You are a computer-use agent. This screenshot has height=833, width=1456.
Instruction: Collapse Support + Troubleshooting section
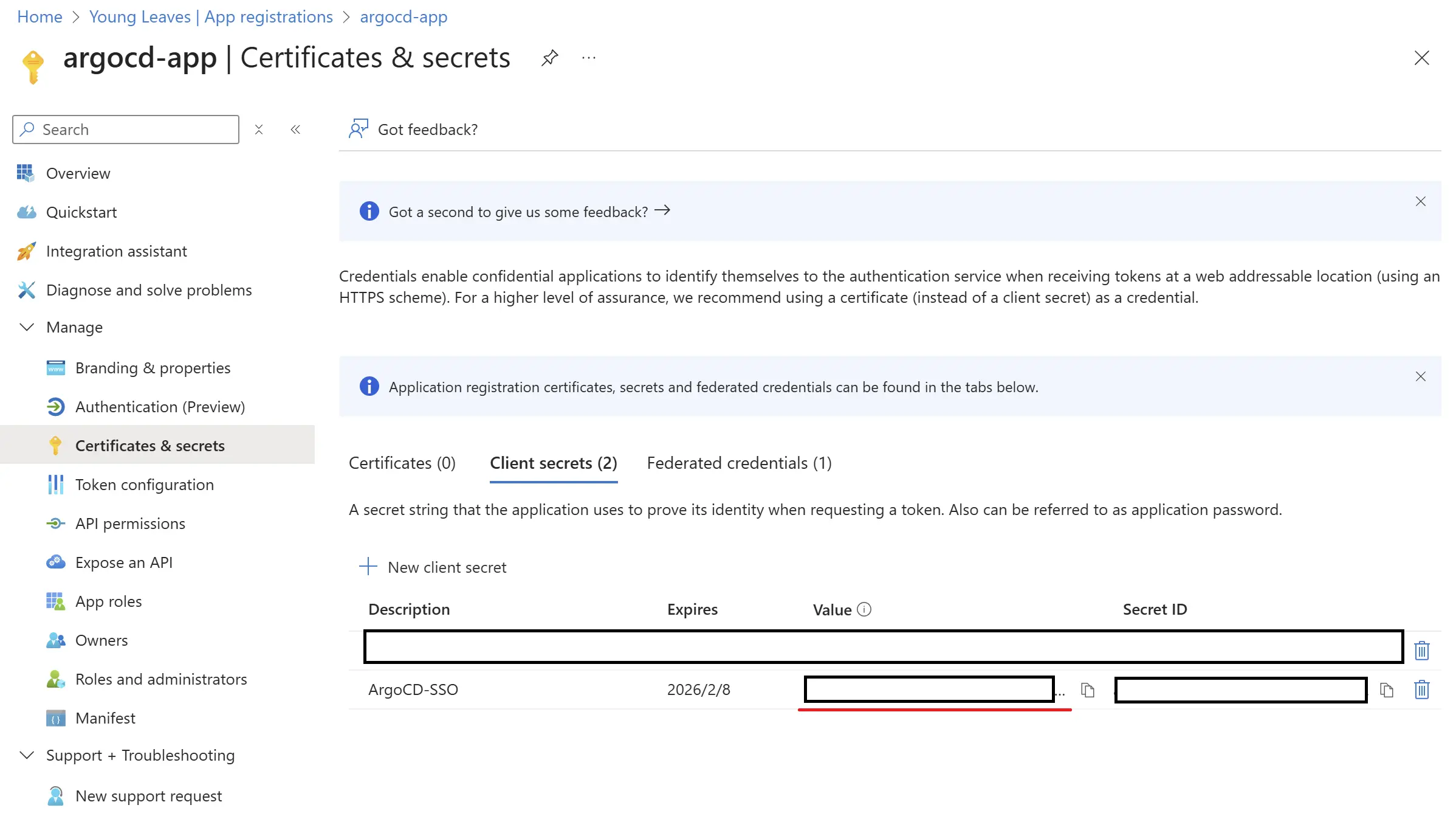pyautogui.click(x=27, y=755)
